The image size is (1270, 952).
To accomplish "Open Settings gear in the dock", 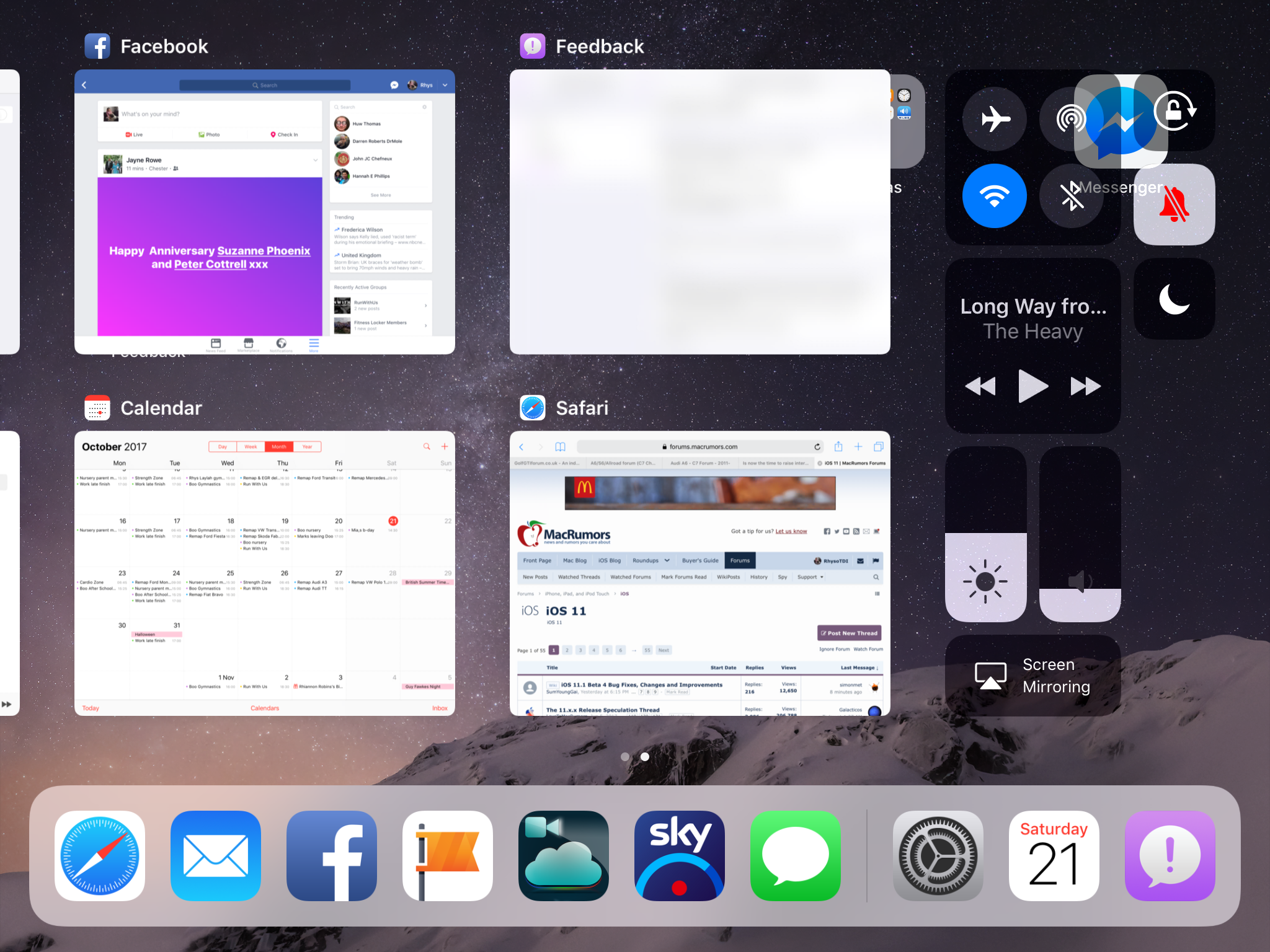I will (938, 855).
